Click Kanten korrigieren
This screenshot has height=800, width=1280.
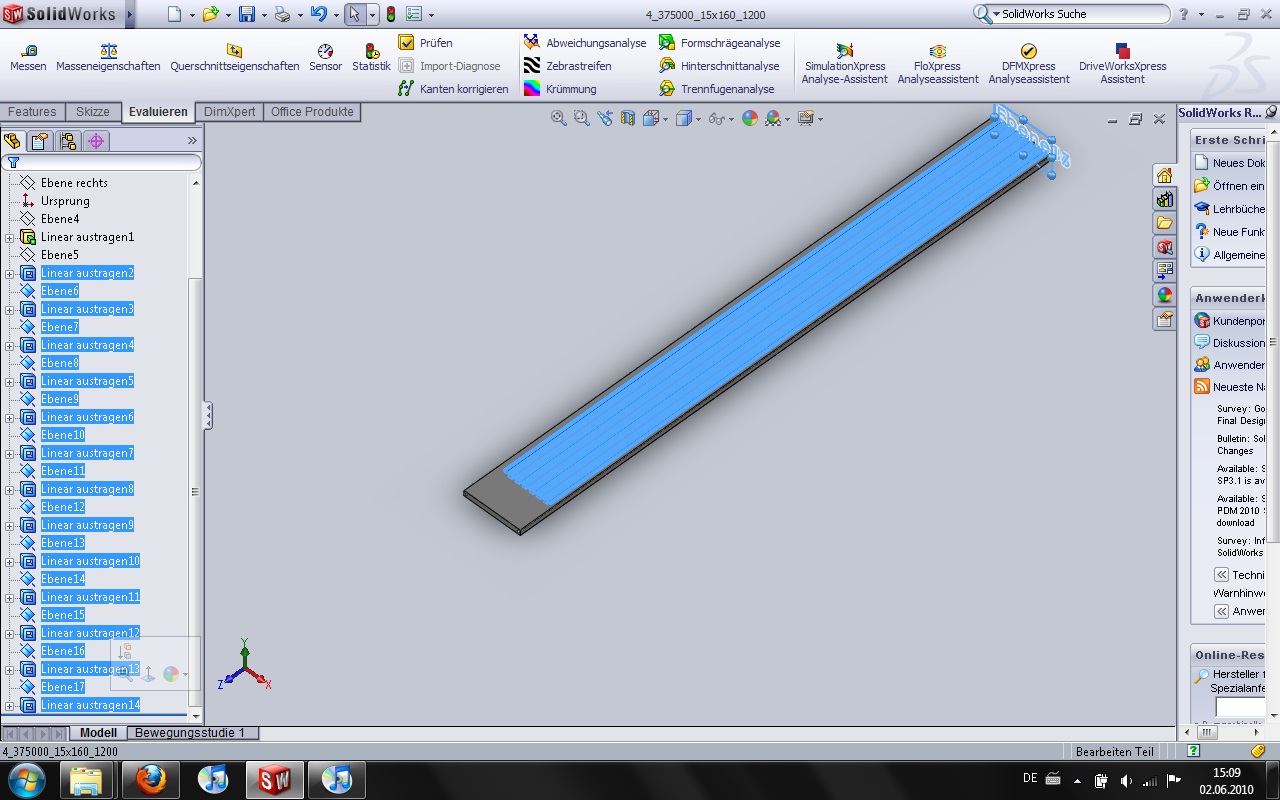click(x=453, y=89)
